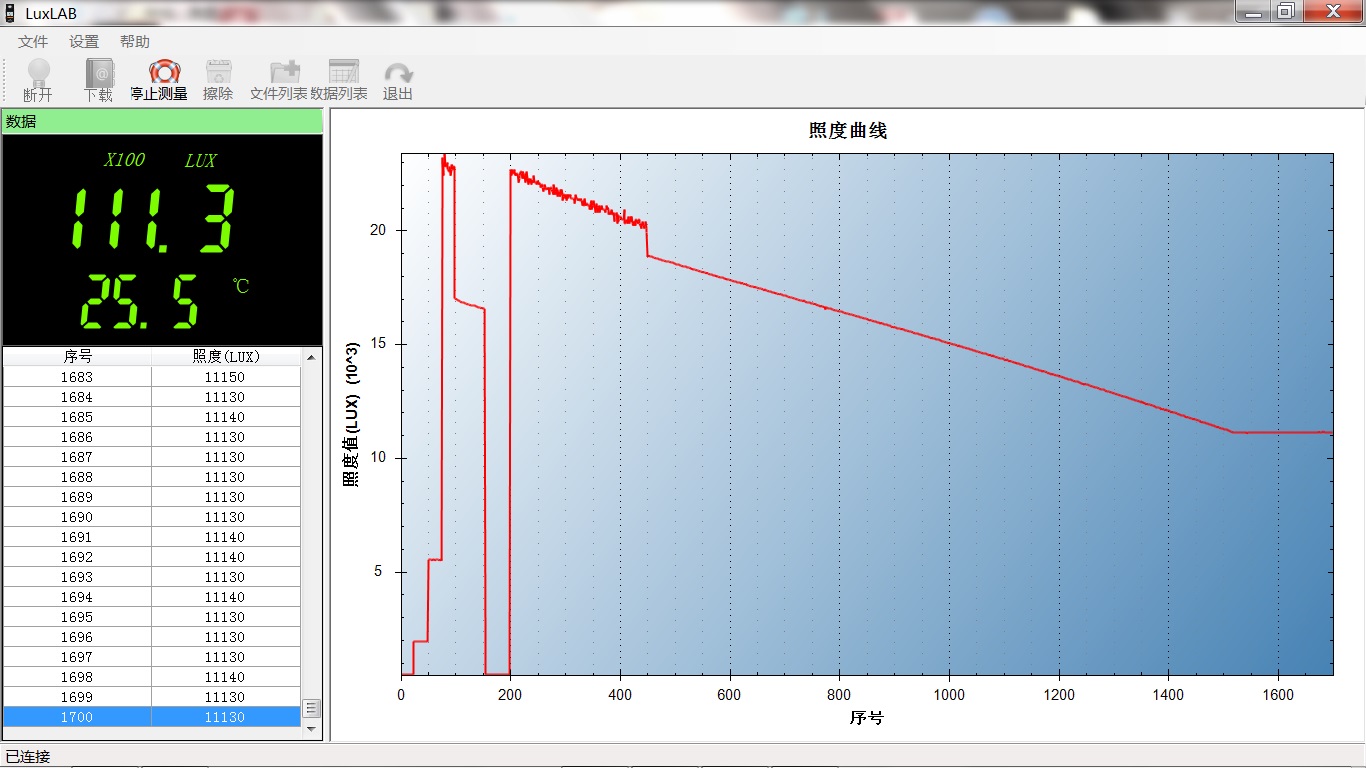Click the data table scrollbar thumb
The width and height of the screenshot is (1366, 768).
coord(311,709)
